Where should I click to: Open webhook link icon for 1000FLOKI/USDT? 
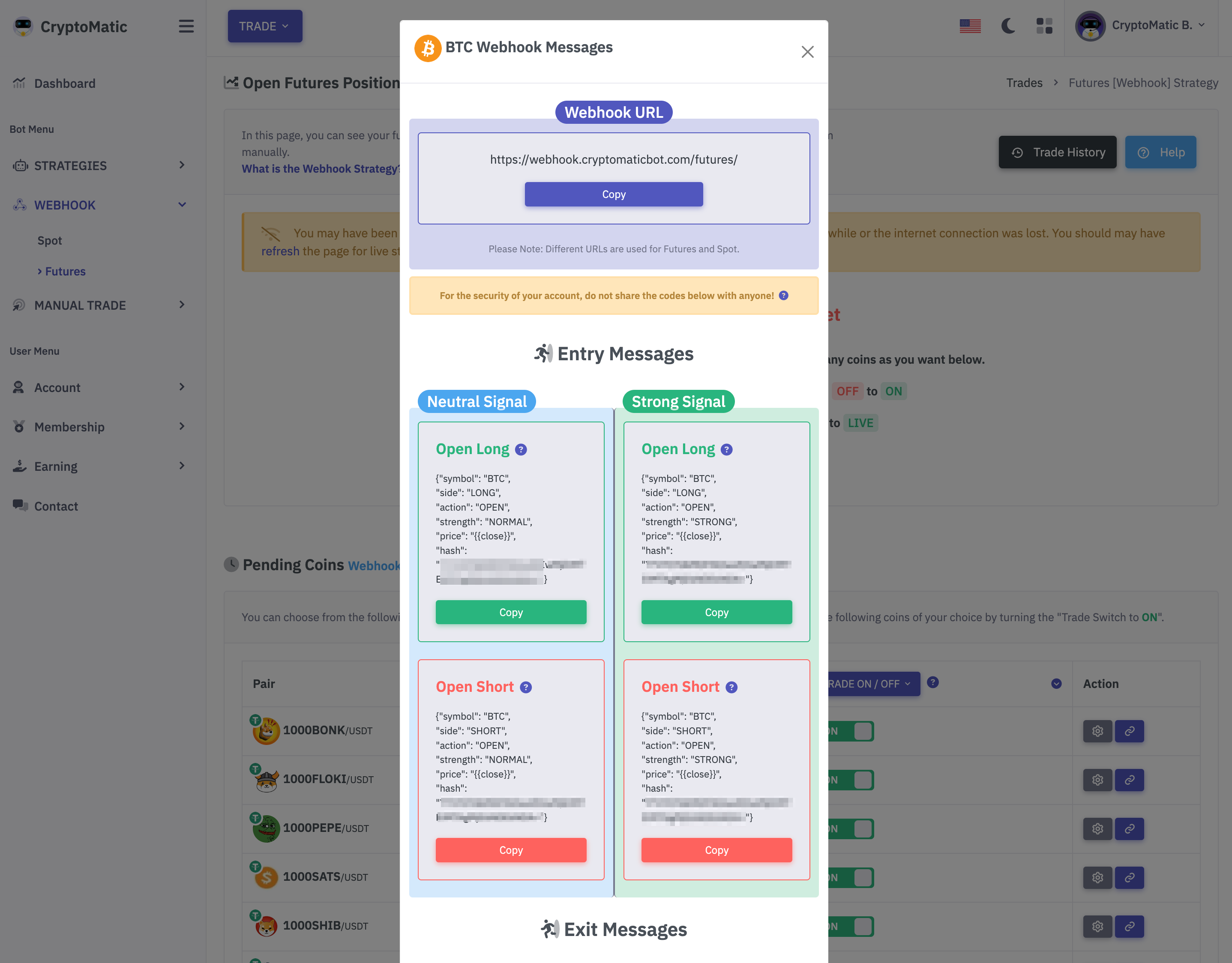1129,780
